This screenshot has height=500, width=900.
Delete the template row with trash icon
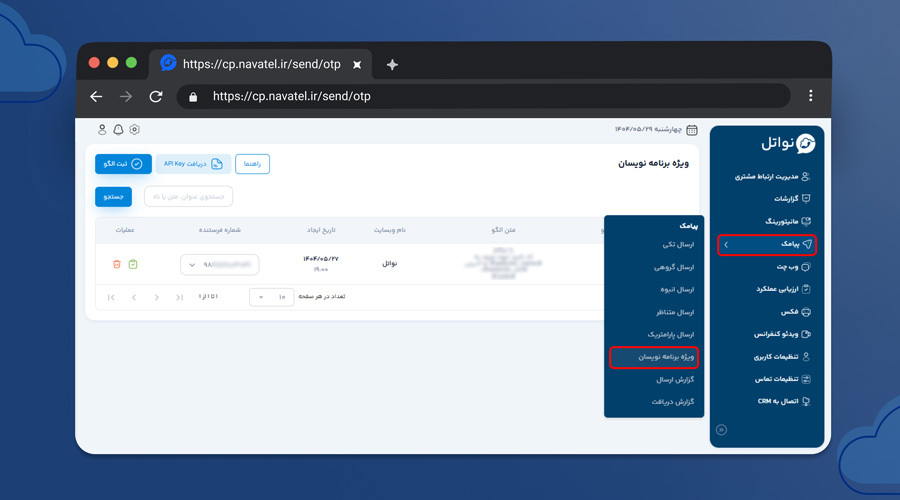pyautogui.click(x=117, y=264)
